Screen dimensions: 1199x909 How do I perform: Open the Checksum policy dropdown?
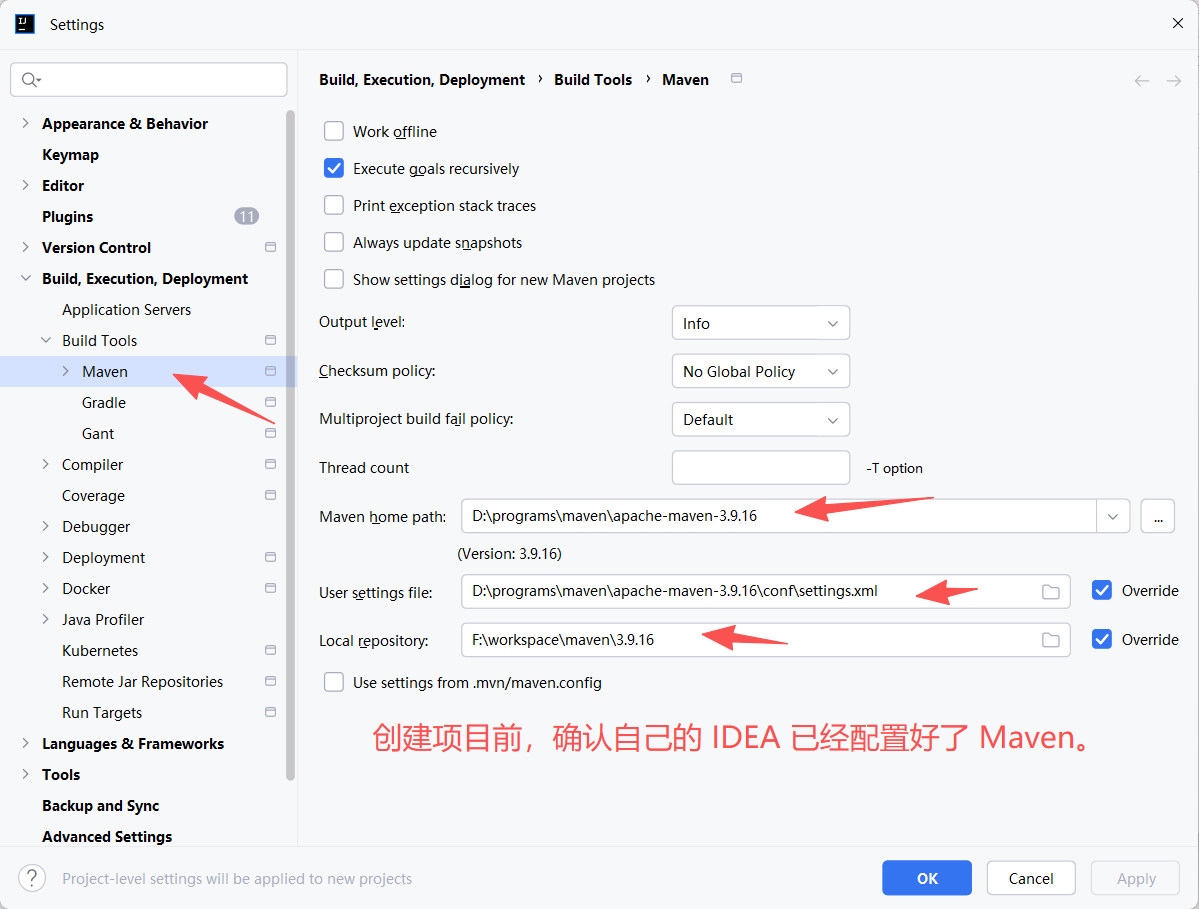(761, 372)
